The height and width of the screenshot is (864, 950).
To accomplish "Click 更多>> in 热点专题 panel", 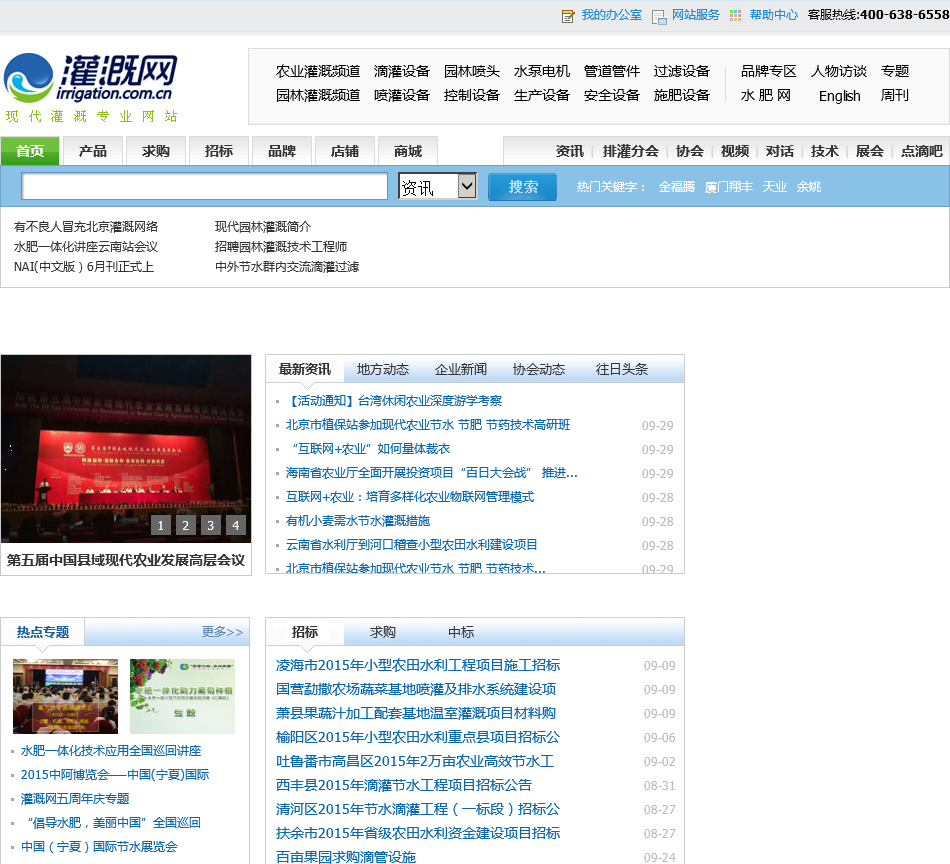I will coord(222,632).
